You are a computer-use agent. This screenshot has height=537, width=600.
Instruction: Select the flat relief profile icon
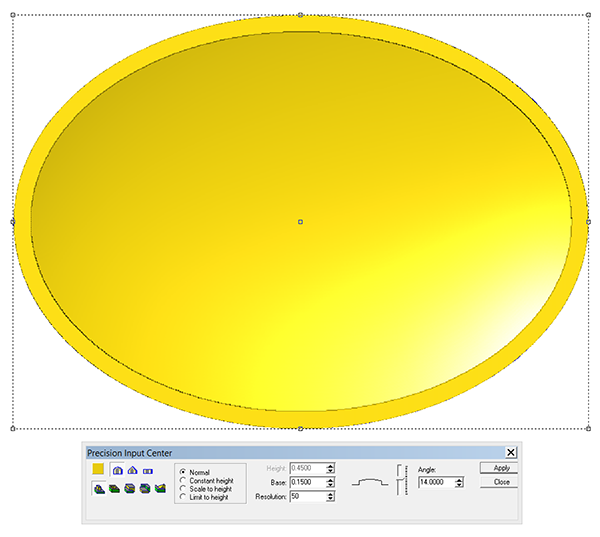148,471
